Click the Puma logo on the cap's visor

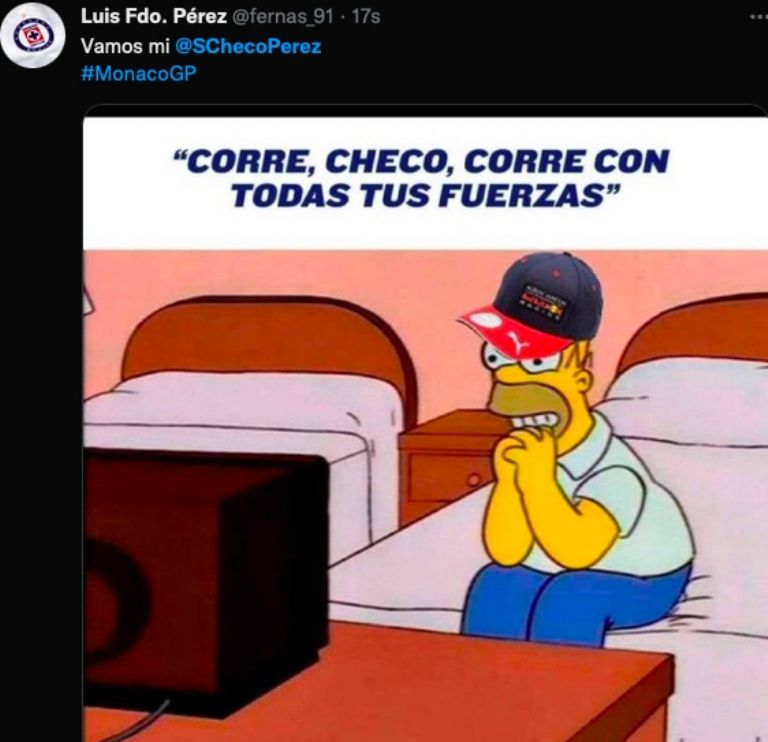coord(518,339)
